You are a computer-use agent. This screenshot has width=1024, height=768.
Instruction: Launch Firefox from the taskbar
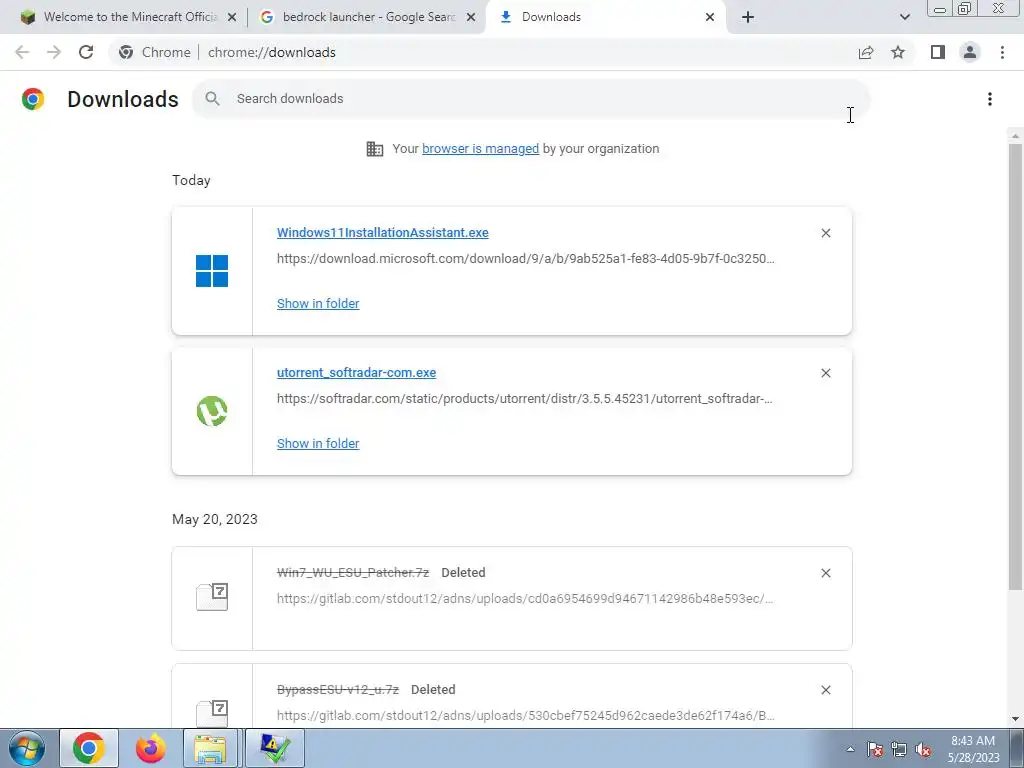(150, 748)
